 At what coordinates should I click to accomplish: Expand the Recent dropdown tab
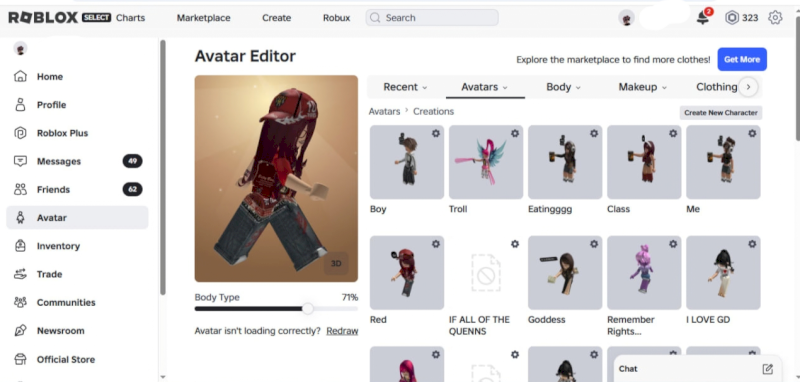[406, 87]
